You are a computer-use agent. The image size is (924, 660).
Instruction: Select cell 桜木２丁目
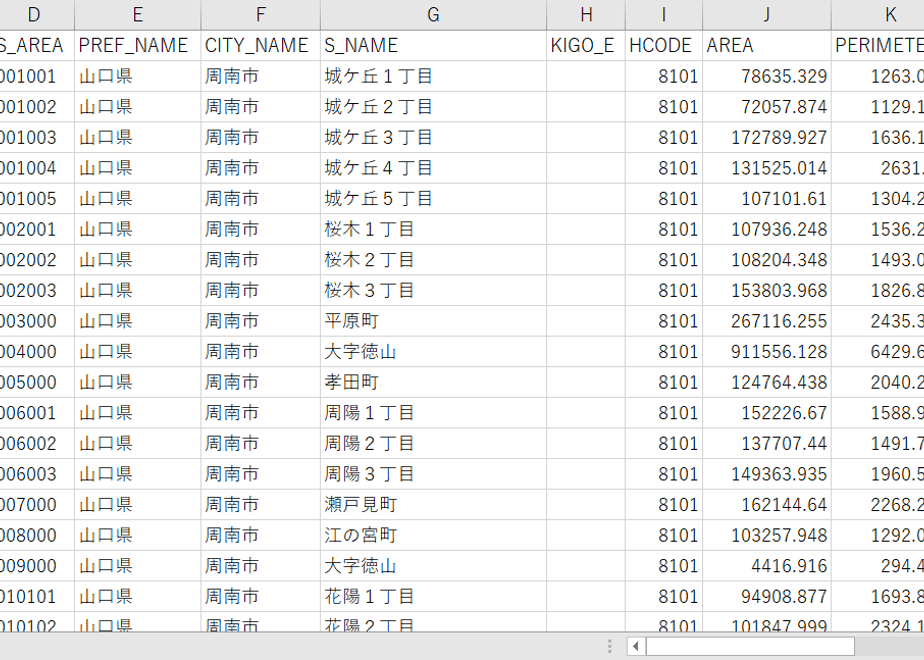pos(433,260)
